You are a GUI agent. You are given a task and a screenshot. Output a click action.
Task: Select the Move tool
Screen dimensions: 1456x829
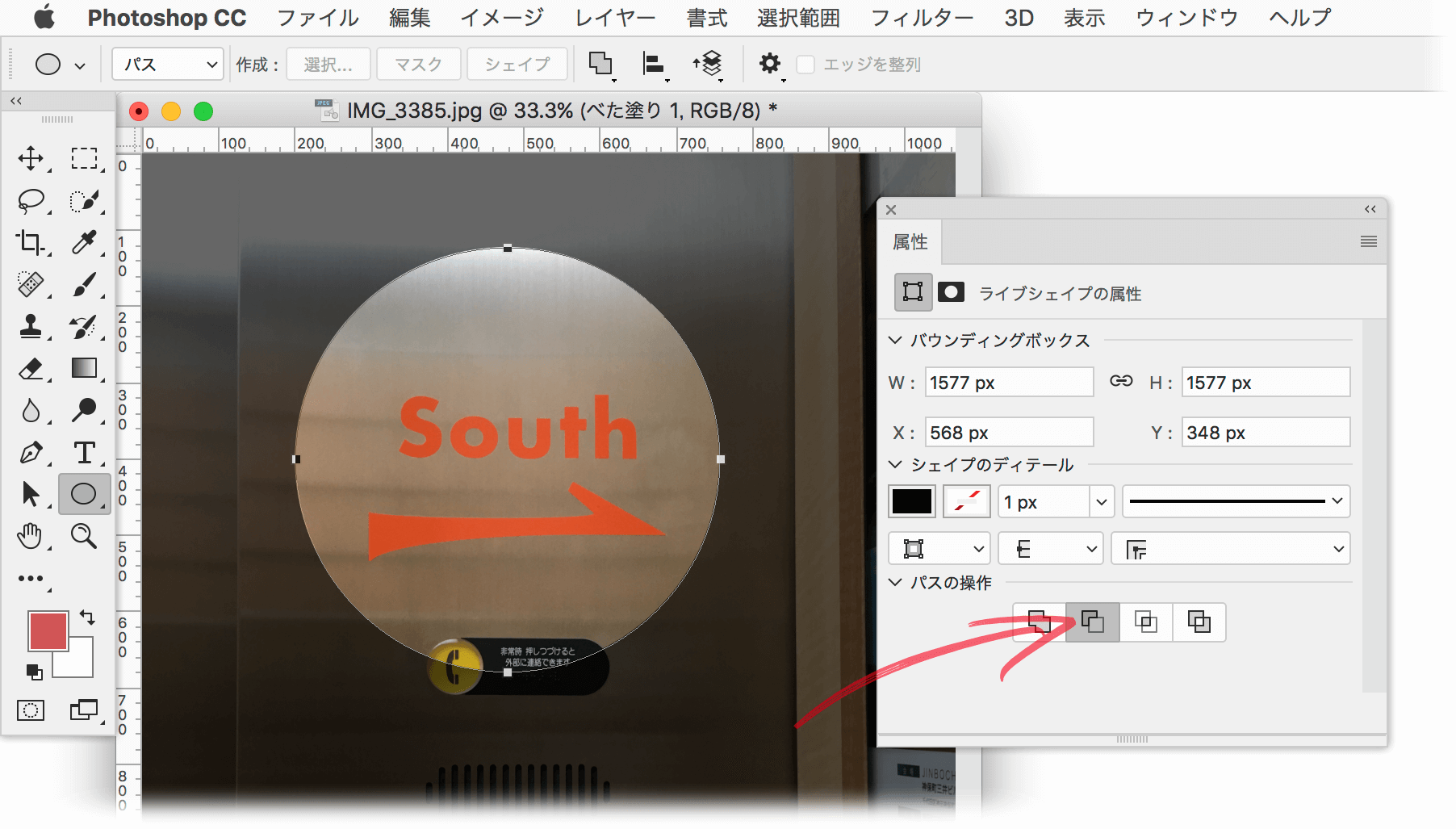click(31, 157)
